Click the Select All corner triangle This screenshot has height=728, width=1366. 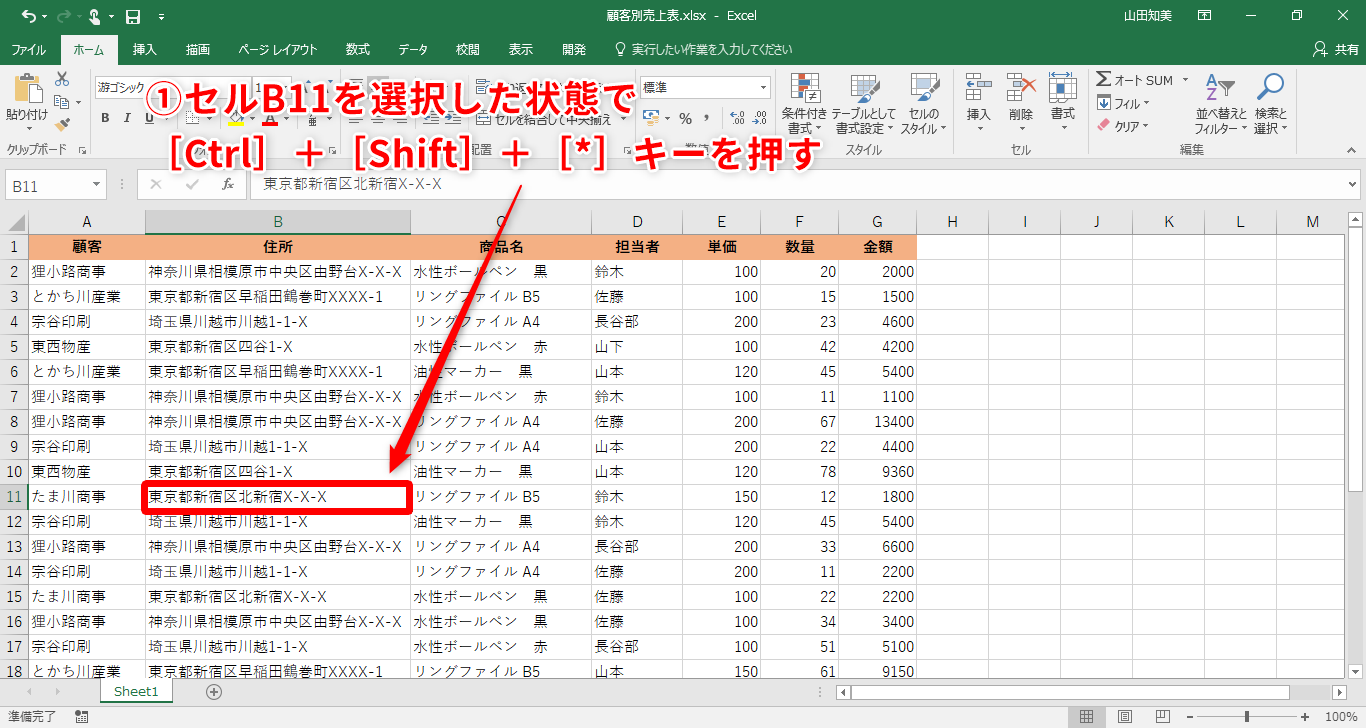coord(15,221)
